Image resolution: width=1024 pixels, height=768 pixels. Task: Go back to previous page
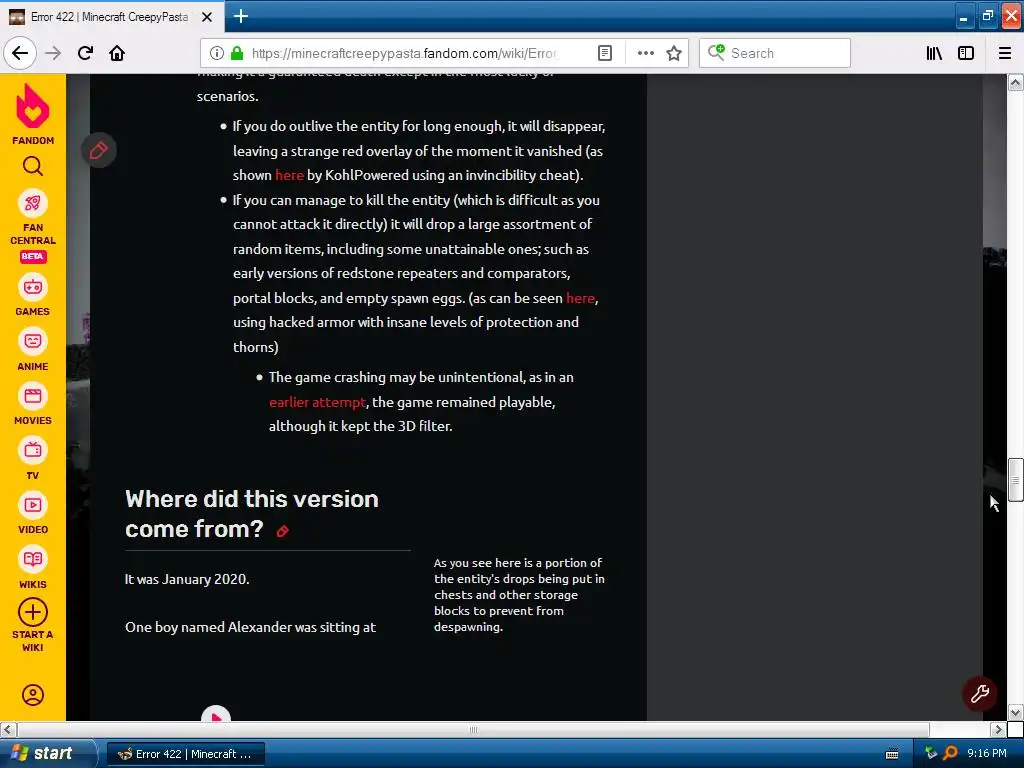click(20, 53)
